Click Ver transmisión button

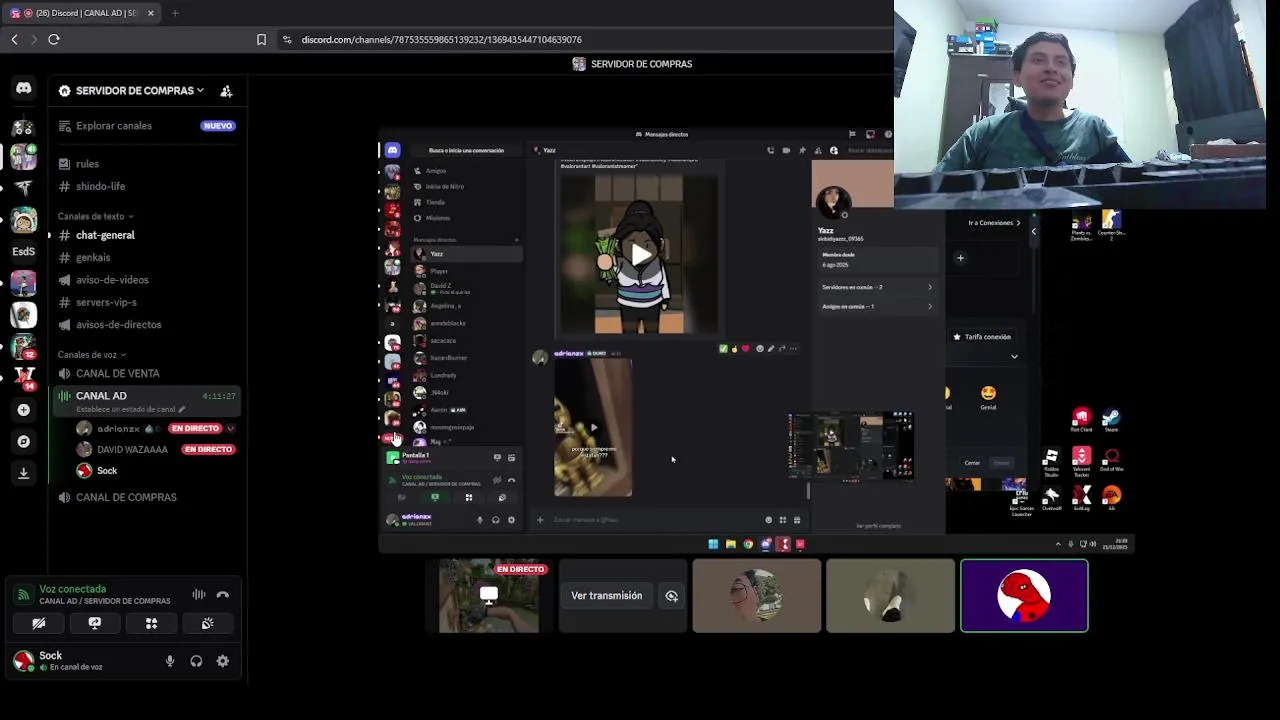(x=606, y=596)
